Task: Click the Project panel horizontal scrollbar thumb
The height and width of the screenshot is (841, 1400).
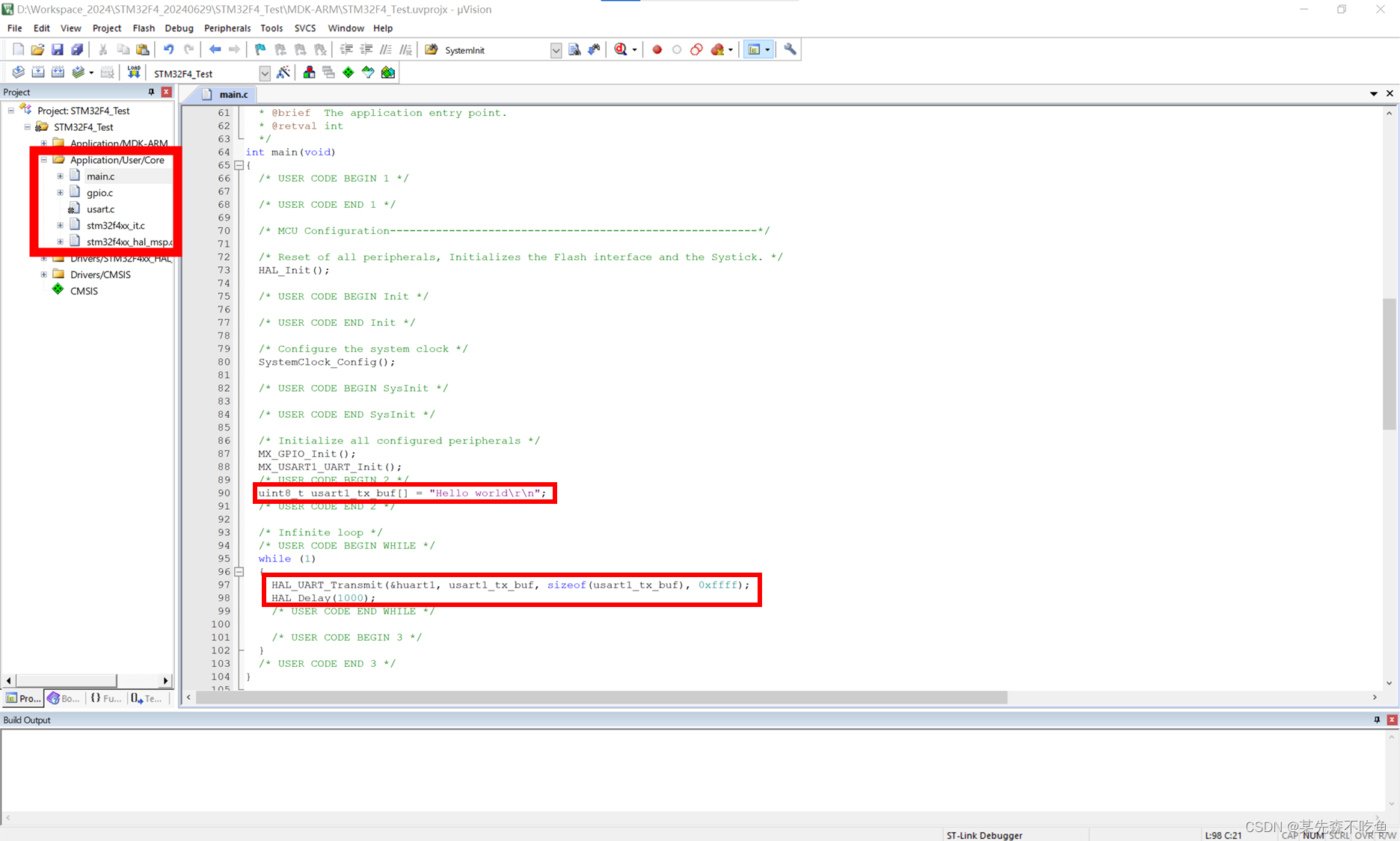Action: point(67,680)
